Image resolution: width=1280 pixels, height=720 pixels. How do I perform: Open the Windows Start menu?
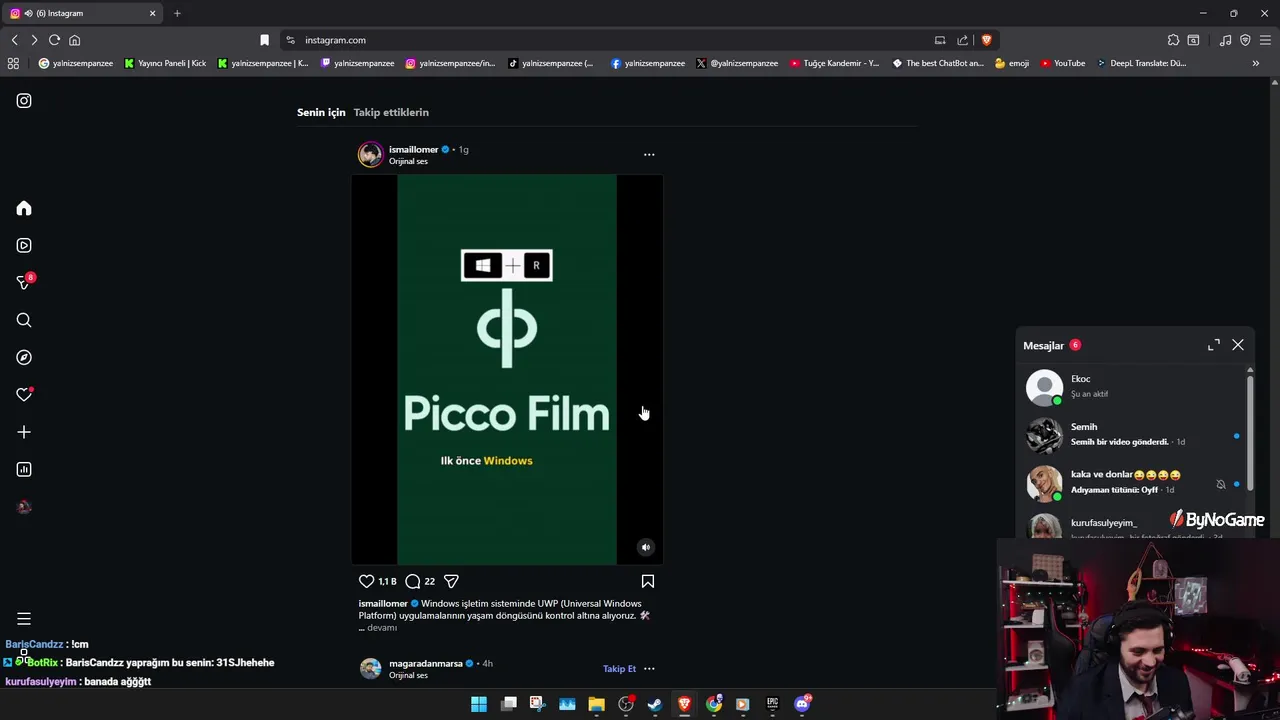(x=479, y=704)
